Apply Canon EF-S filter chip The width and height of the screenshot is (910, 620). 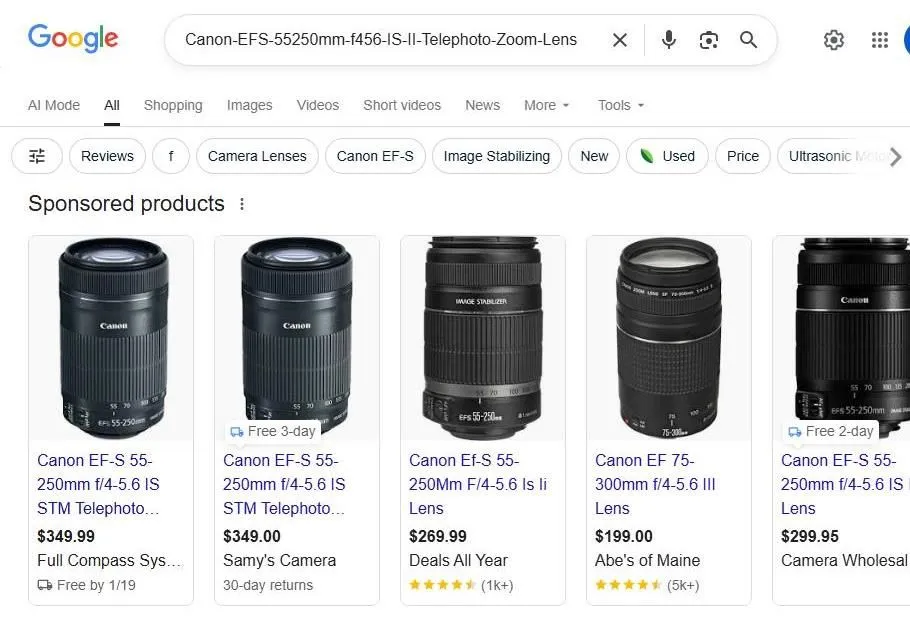coord(375,156)
